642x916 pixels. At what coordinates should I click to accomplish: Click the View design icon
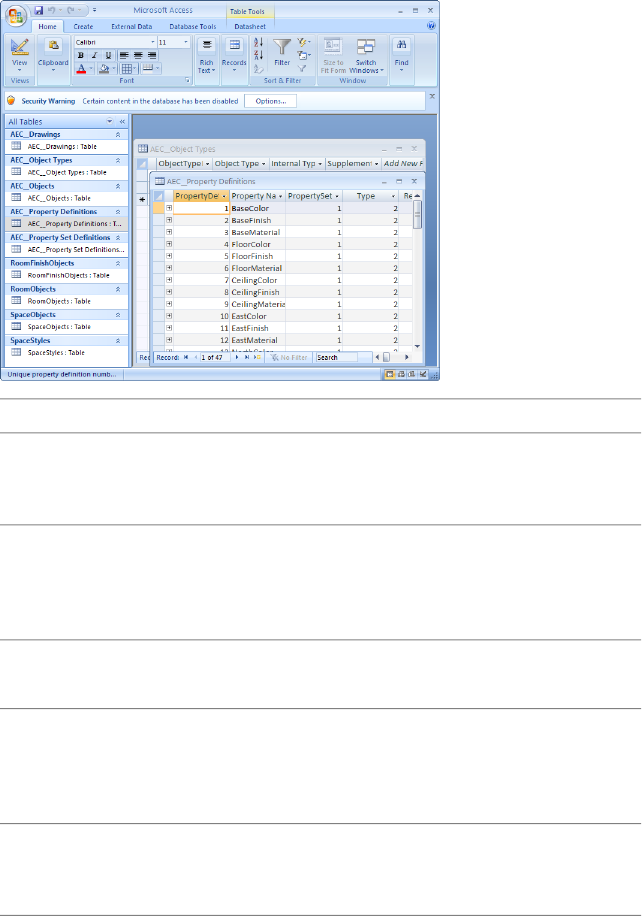pos(19,47)
